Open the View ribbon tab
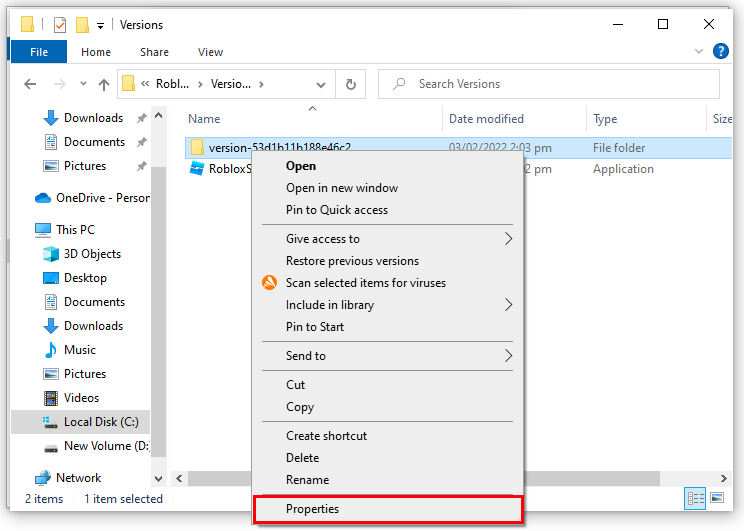744x531 pixels. [210, 52]
